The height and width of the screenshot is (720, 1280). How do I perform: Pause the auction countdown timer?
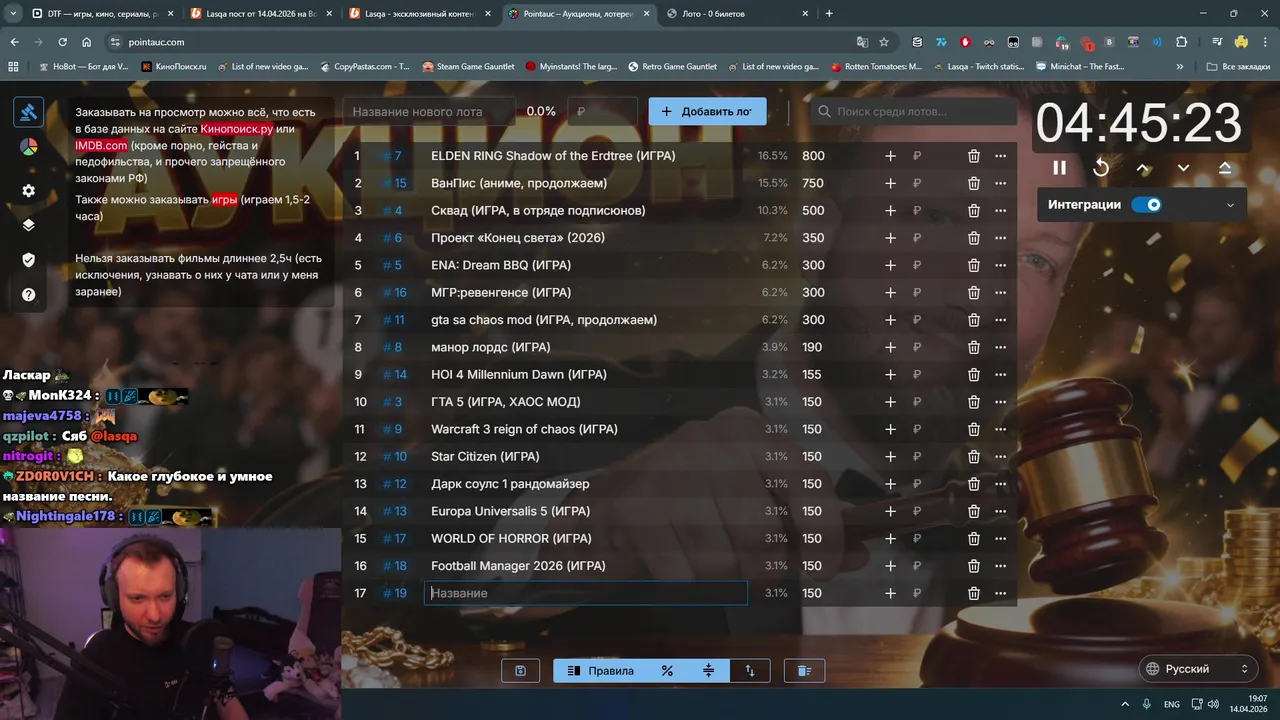click(1059, 168)
